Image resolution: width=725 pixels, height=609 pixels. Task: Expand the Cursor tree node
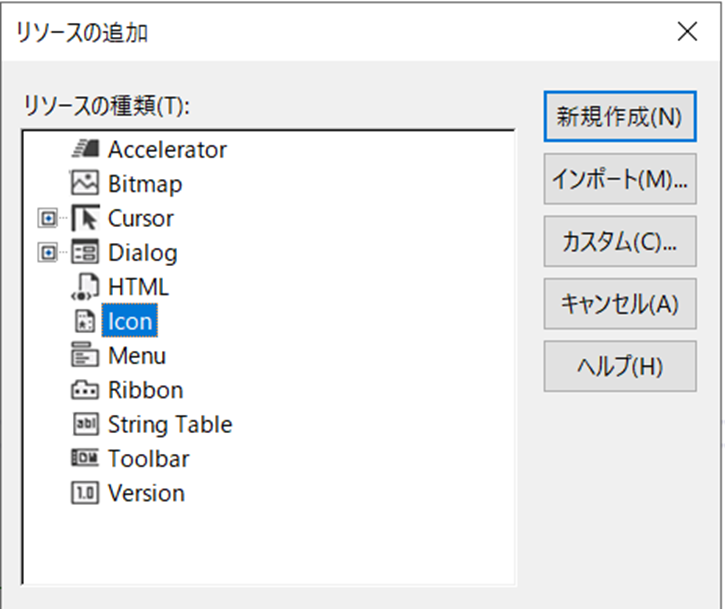tap(46, 218)
